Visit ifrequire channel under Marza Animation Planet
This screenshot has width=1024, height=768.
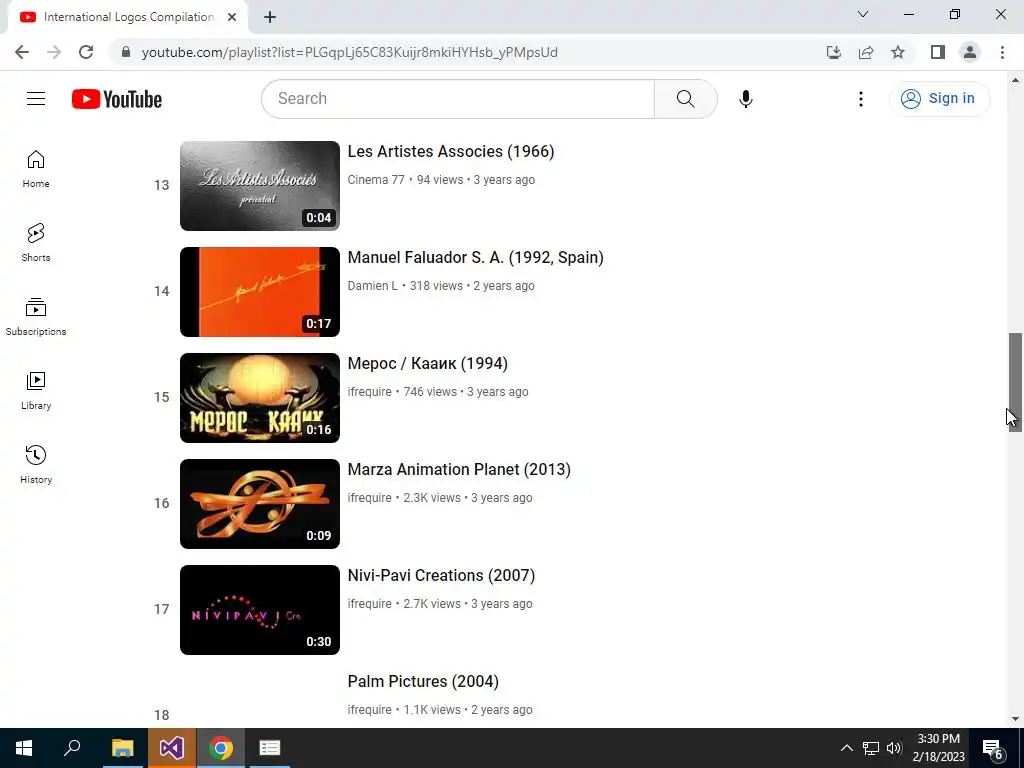[370, 498]
